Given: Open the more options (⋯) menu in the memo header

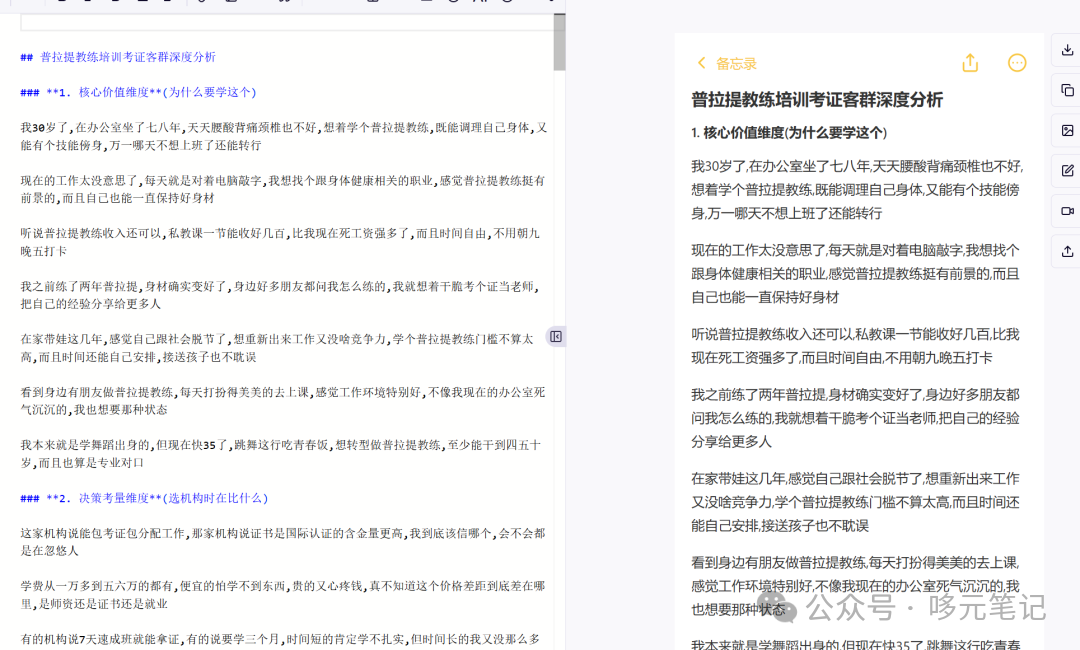Looking at the screenshot, I should [x=1018, y=62].
